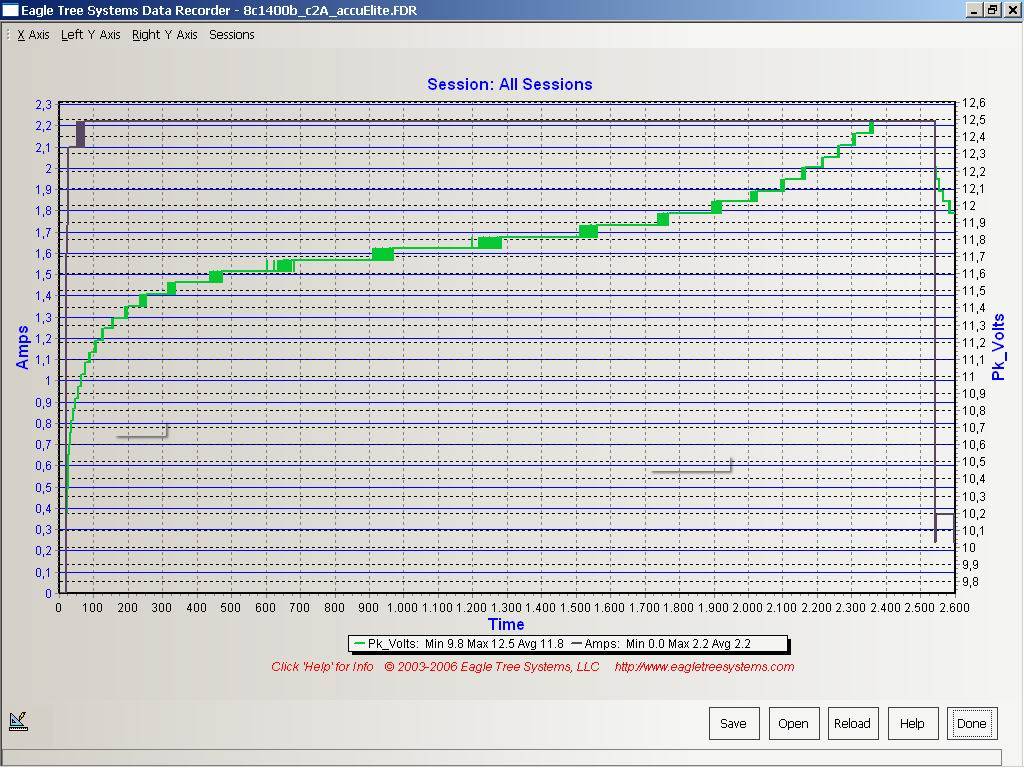Minimize the Data Recorder window
The image size is (1024, 768).
(975, 10)
